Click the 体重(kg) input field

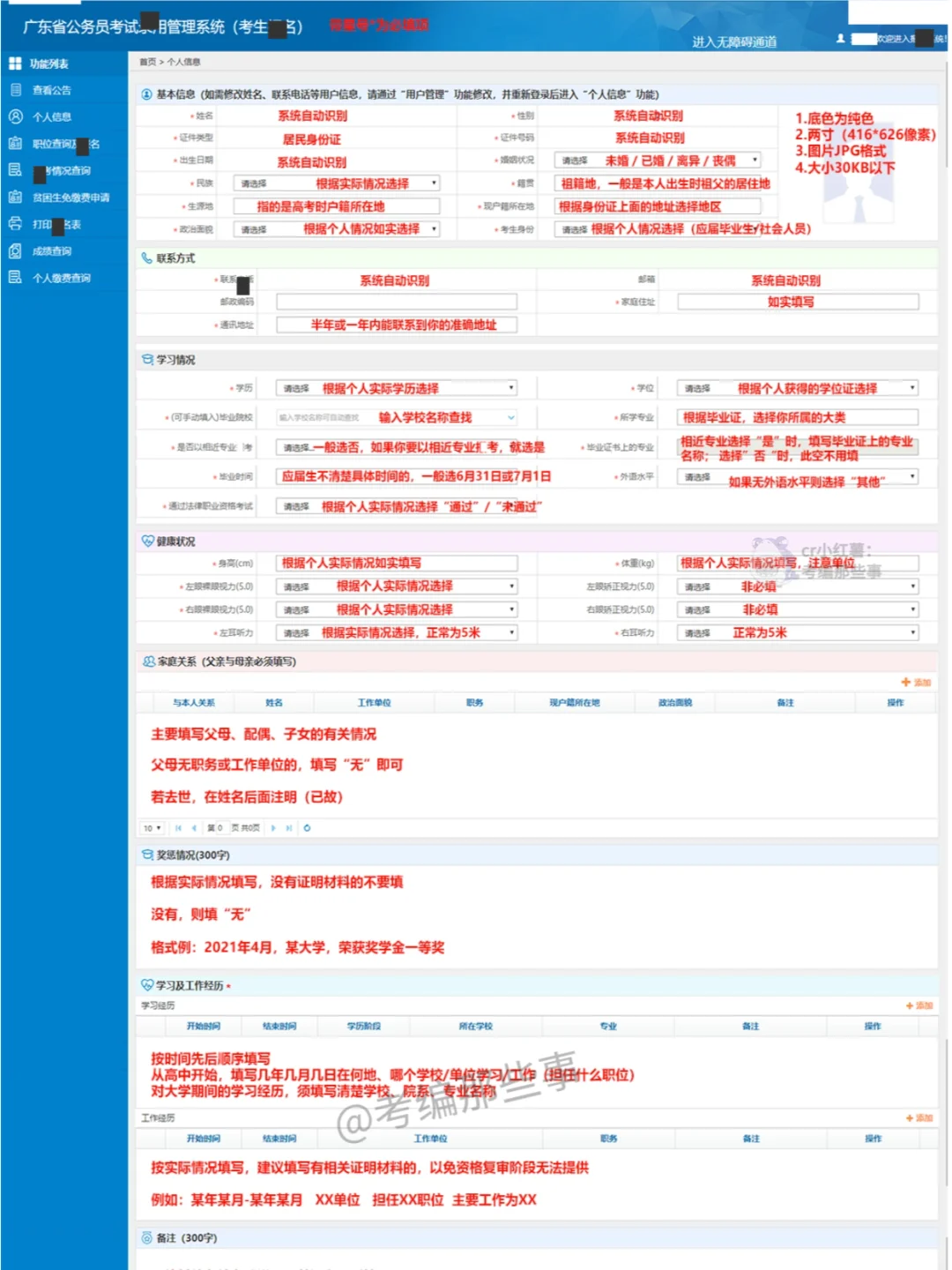point(798,563)
